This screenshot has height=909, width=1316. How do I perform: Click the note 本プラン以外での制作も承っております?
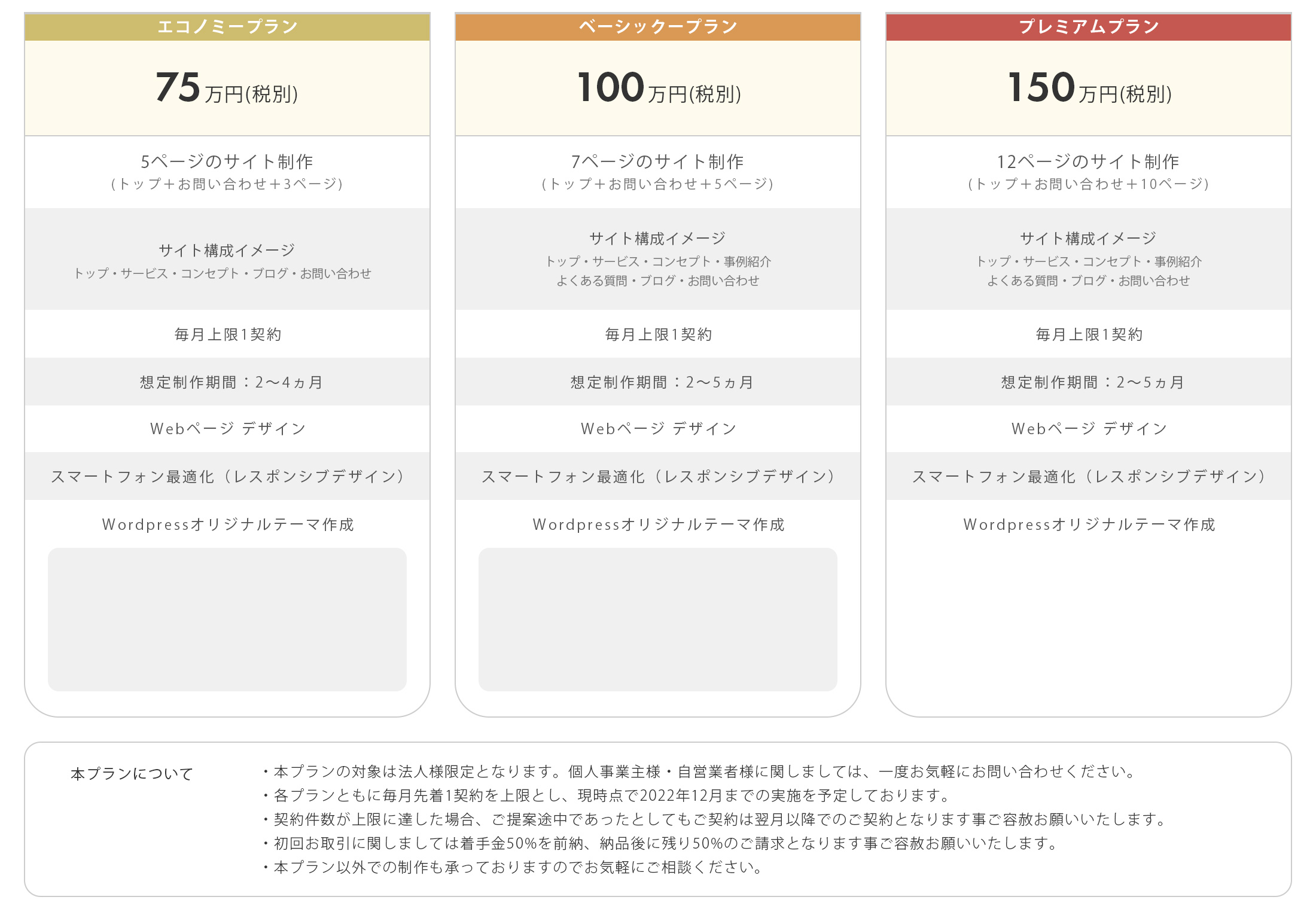513,867
